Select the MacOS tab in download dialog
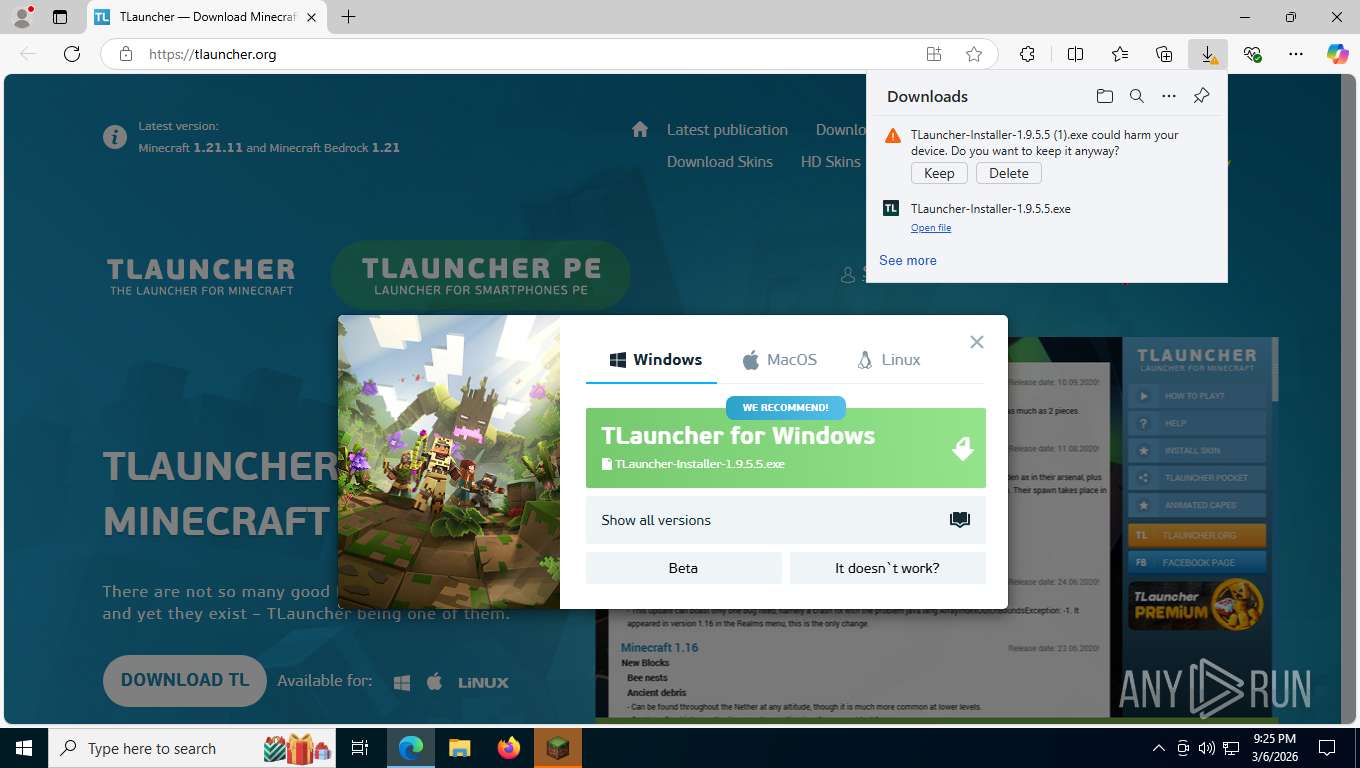 779,360
